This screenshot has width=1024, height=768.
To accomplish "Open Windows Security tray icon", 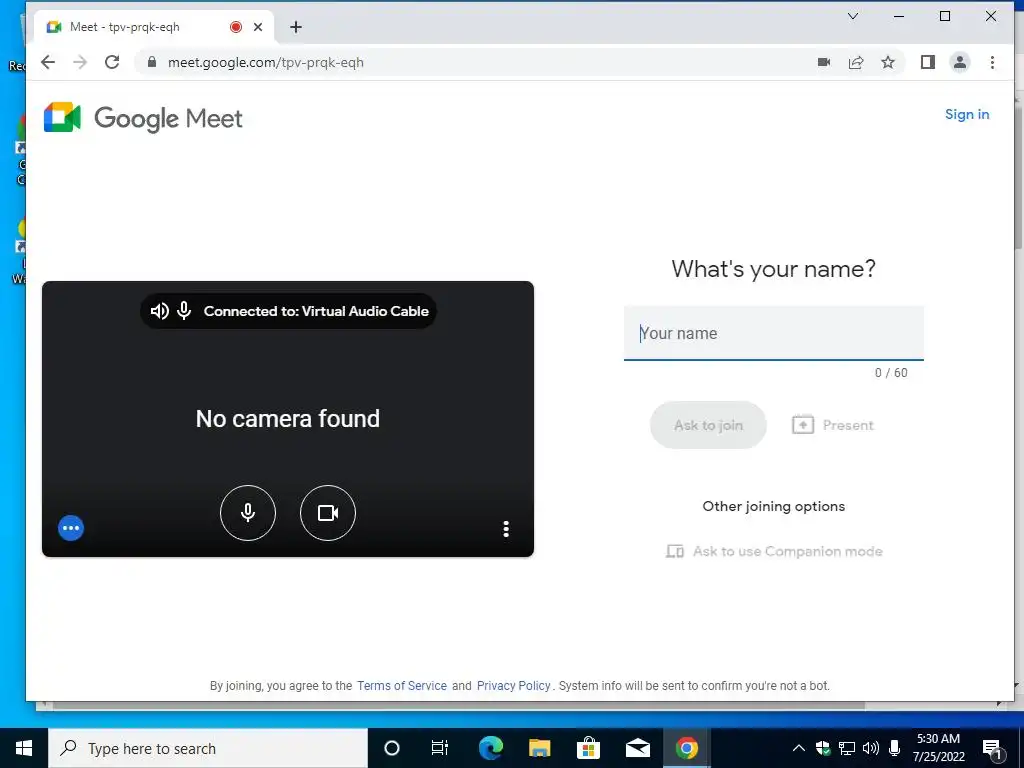I will (x=823, y=748).
